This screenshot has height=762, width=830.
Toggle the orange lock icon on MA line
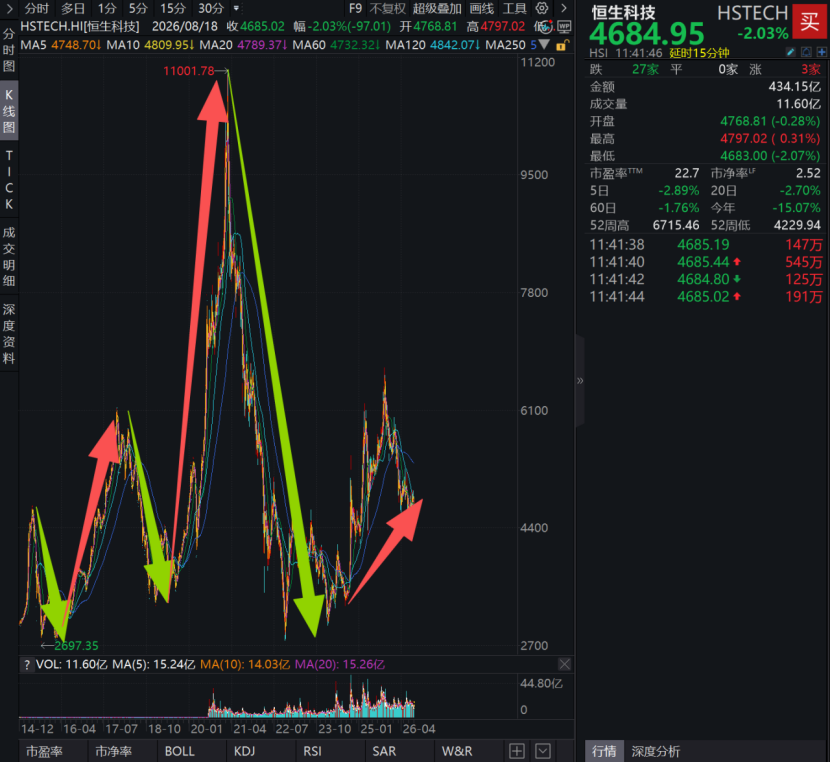coord(562,46)
